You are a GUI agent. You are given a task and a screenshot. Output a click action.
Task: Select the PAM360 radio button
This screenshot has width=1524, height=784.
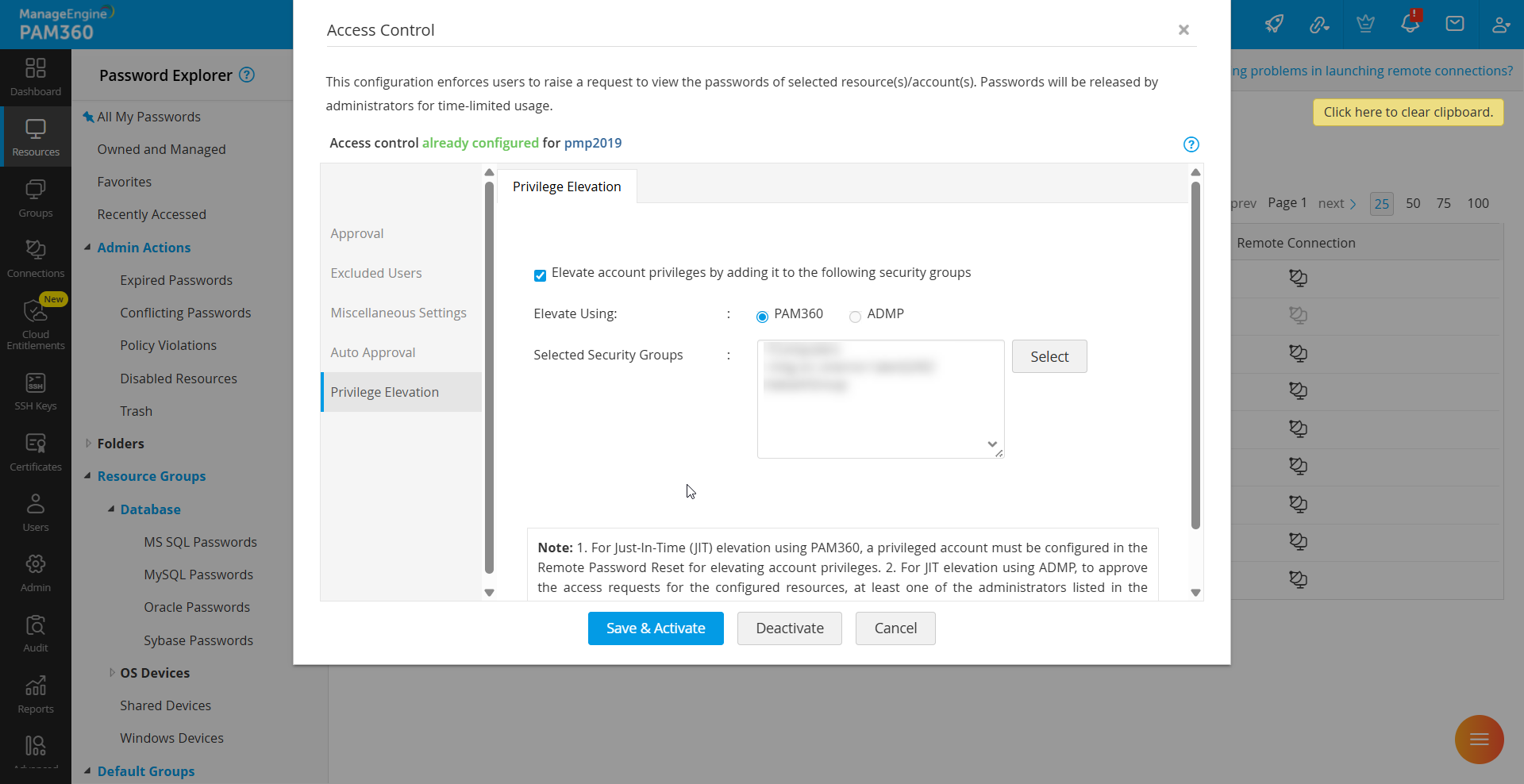pos(762,317)
